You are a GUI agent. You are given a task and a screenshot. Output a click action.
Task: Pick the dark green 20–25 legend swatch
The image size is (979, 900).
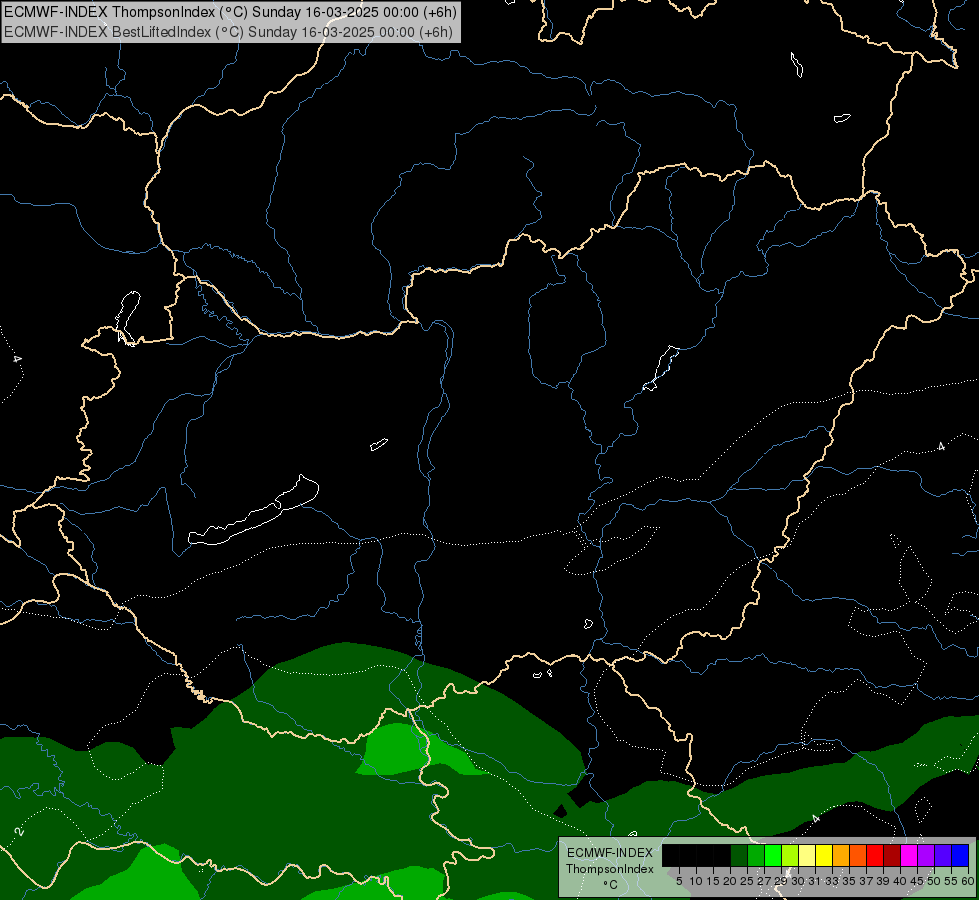[739, 855]
